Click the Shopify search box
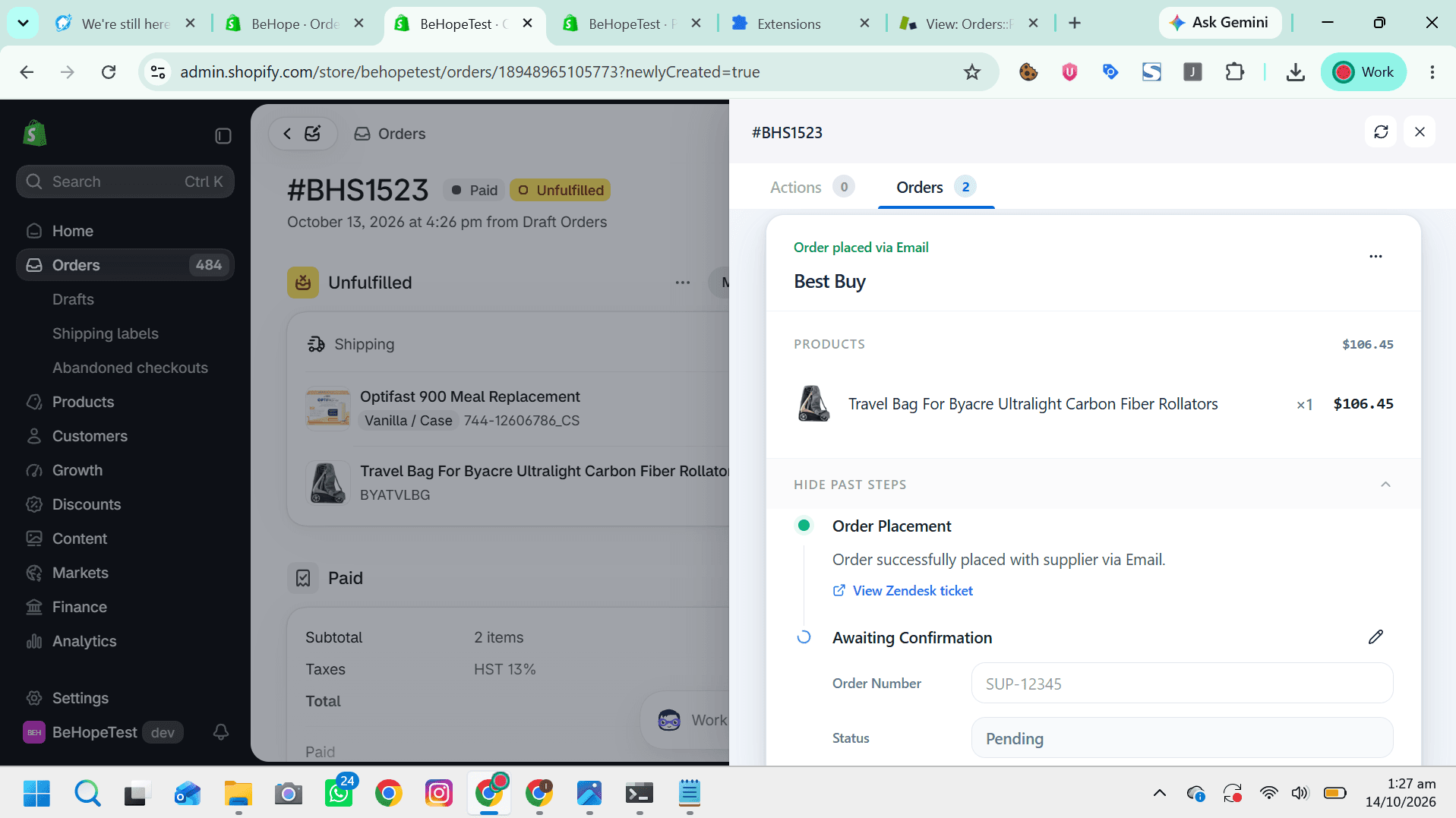 coord(125,182)
